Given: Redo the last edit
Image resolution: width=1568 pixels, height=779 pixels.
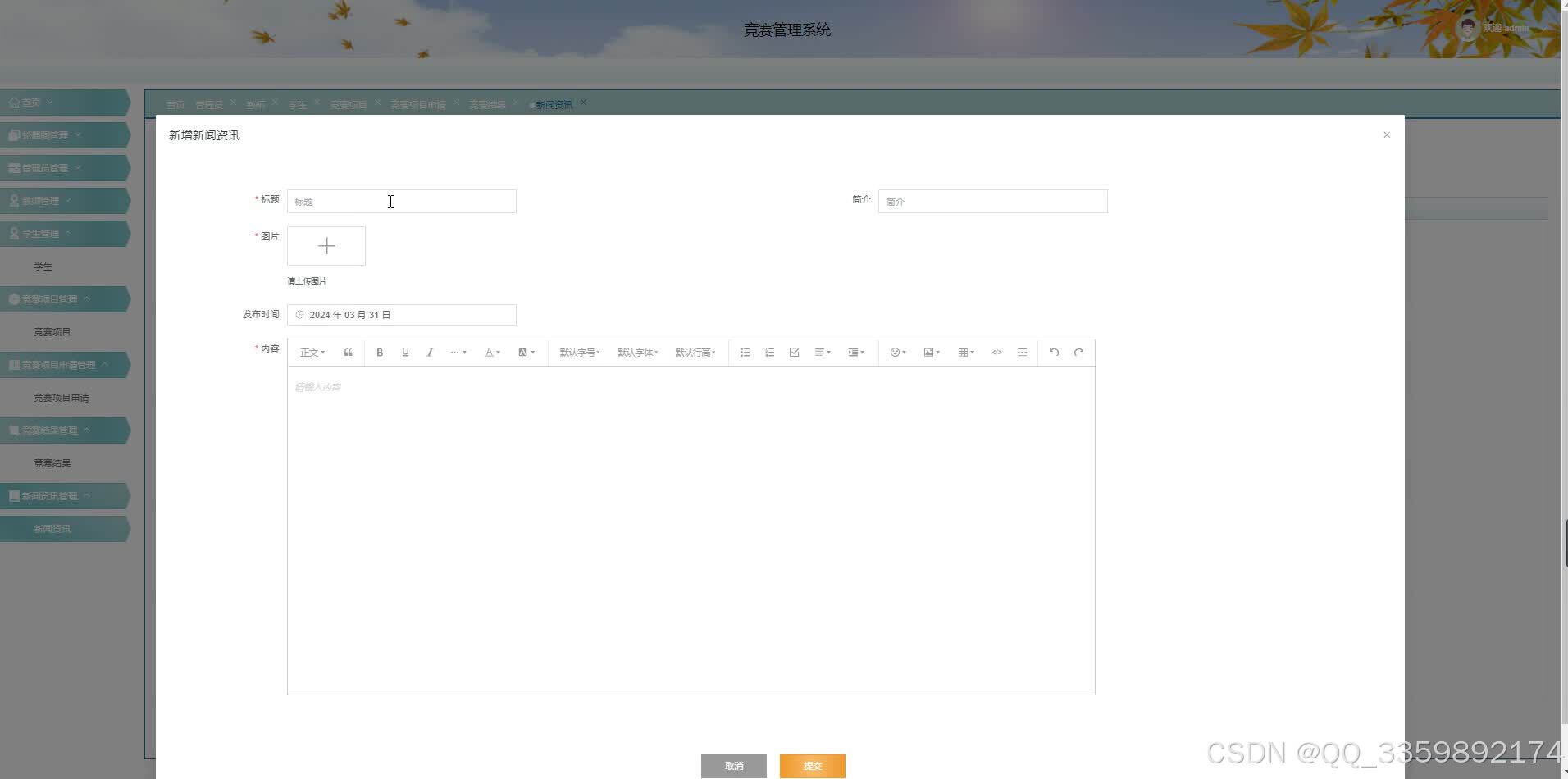Looking at the screenshot, I should [1078, 353].
